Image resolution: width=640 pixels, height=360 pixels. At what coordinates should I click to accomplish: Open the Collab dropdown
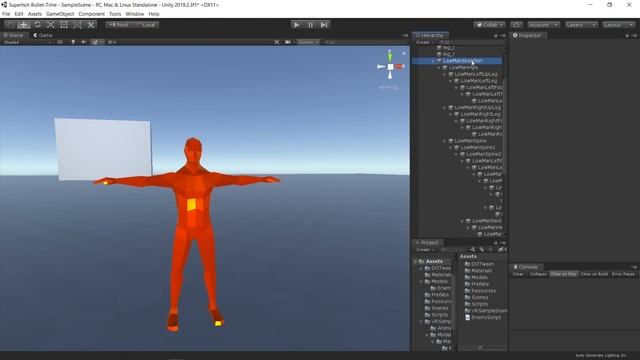(x=489, y=25)
